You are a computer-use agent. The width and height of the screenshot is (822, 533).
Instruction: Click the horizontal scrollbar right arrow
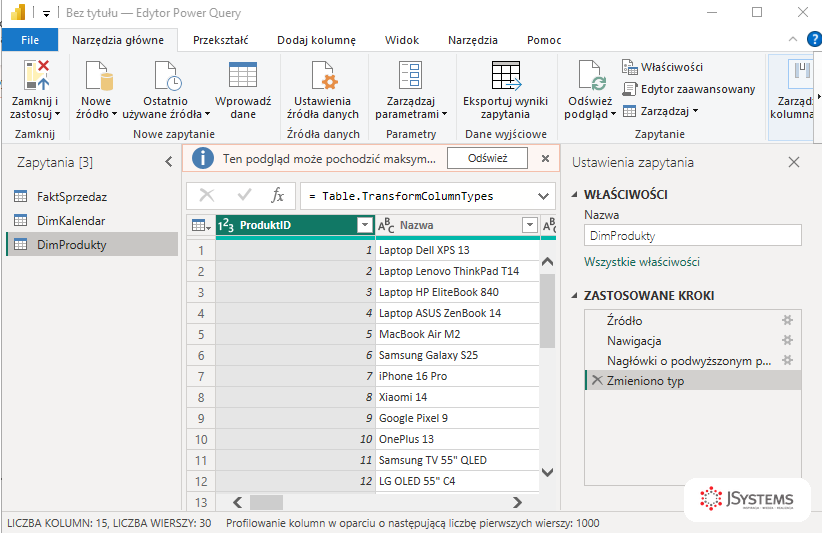[517, 503]
